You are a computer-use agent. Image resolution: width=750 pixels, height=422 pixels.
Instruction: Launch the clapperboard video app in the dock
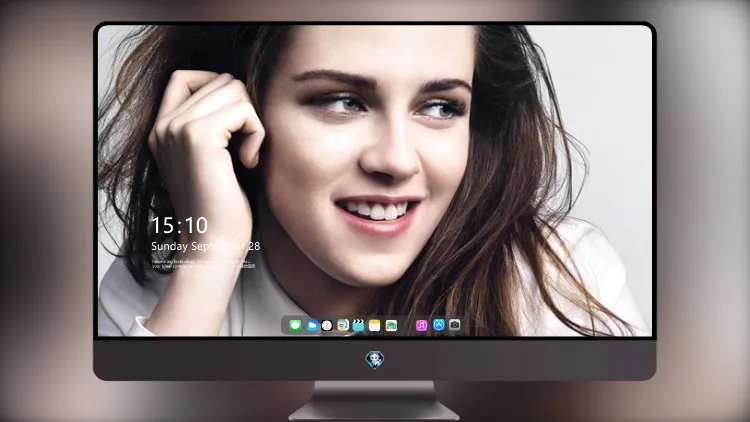358,326
